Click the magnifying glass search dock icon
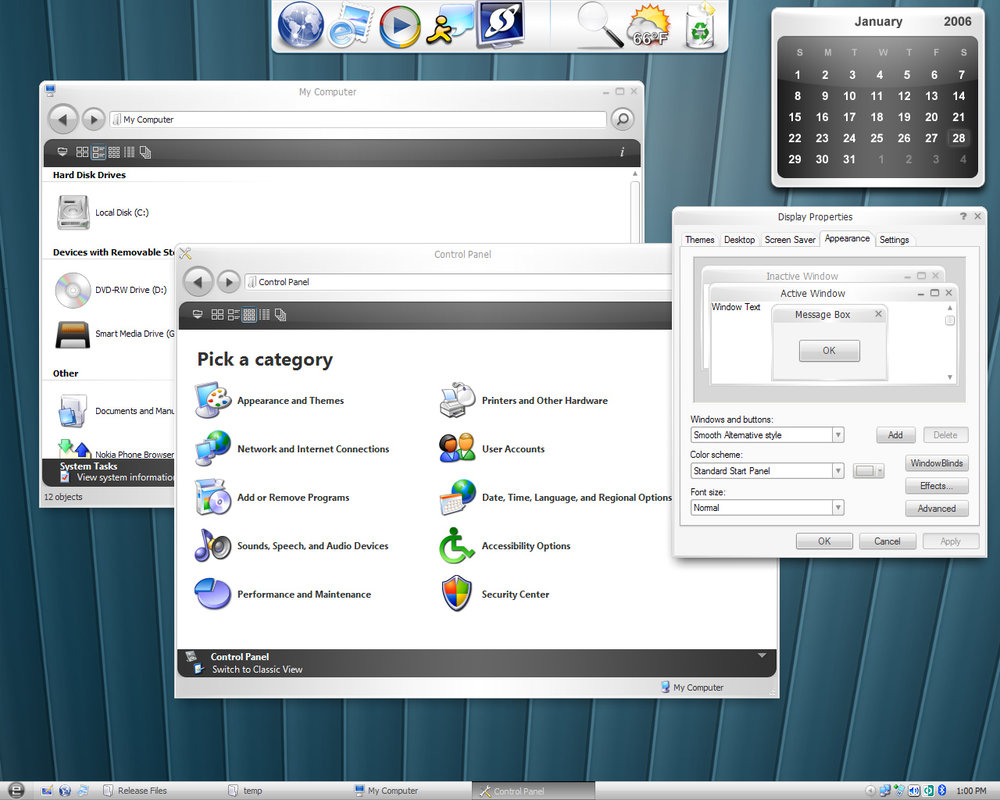Image resolution: width=1000 pixels, height=800 pixels. 600,26
